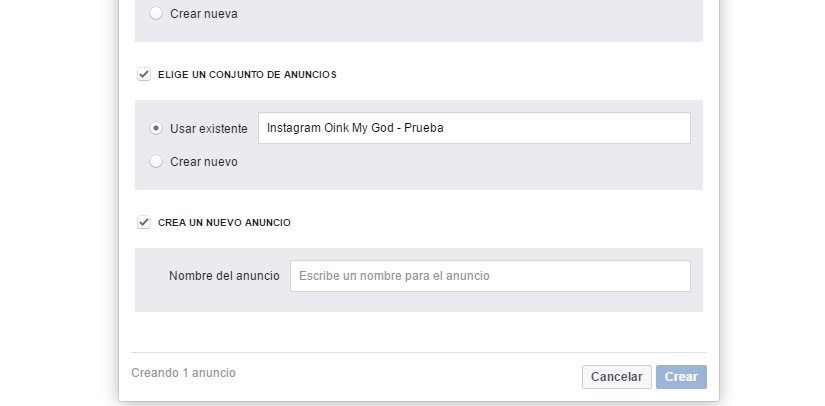
Task: Click the "Usar existente" label text
Action: (209, 129)
